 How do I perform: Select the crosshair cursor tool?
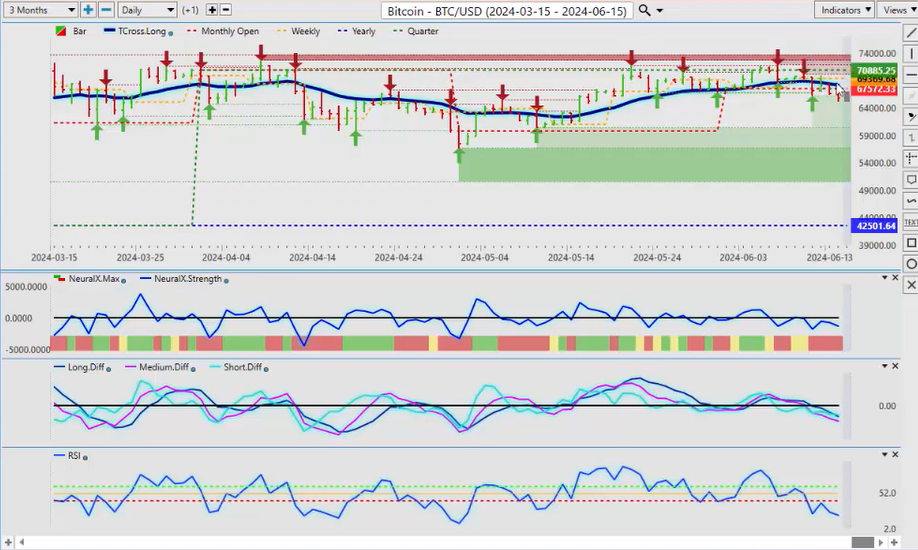910,158
